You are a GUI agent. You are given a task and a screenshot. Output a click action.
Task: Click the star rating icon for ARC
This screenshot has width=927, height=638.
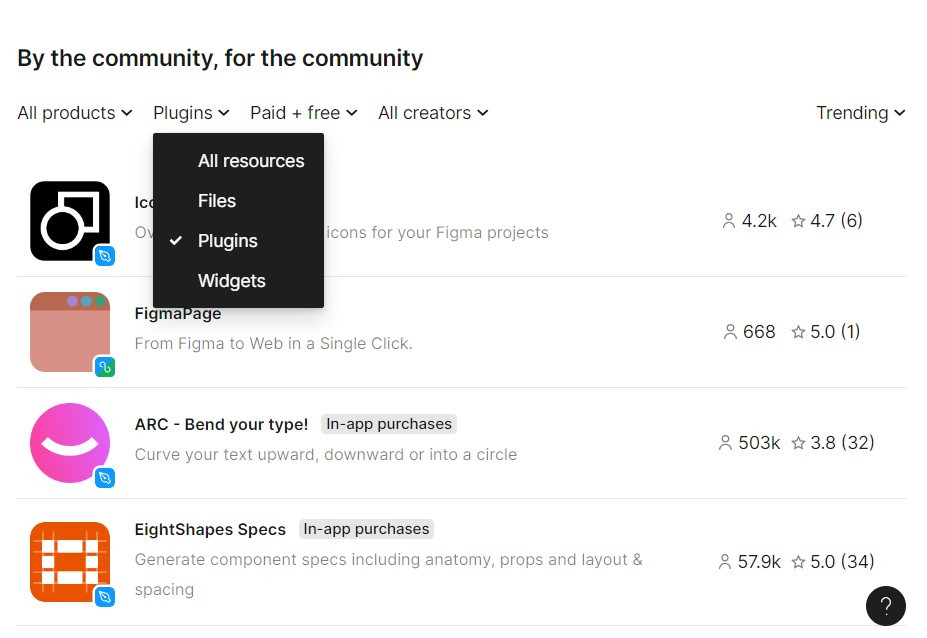[x=798, y=443]
